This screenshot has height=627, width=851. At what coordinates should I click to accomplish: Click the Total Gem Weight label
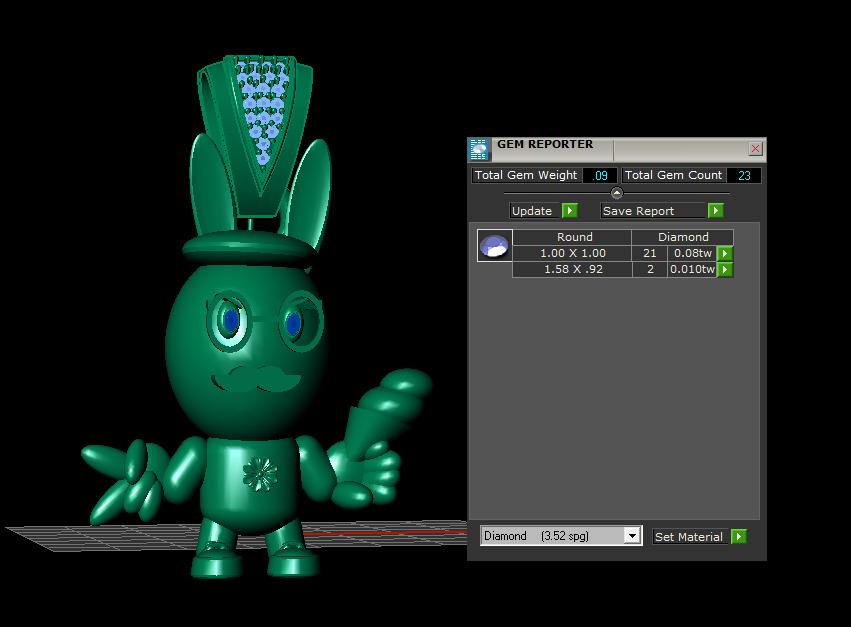click(526, 175)
